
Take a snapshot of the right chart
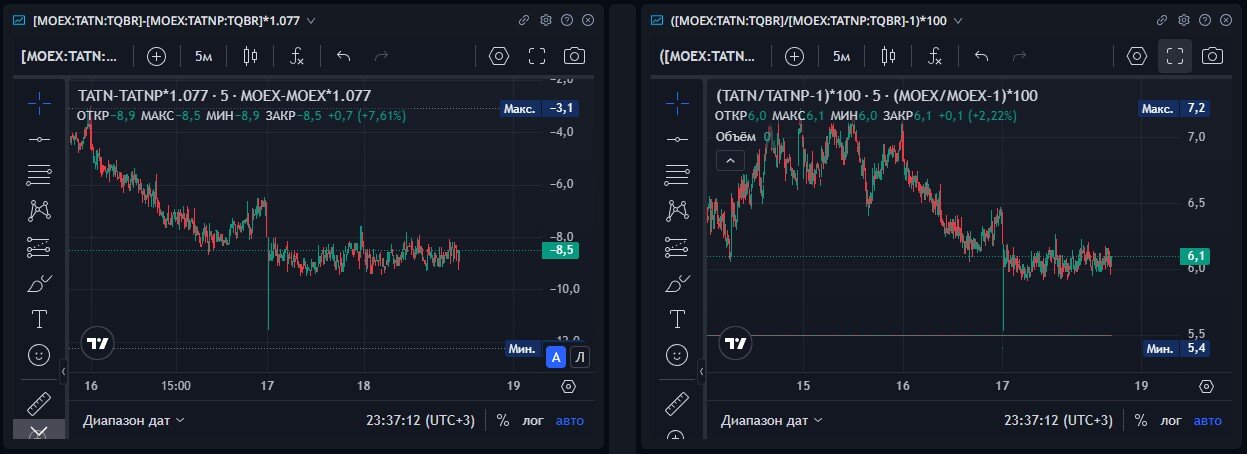point(1212,56)
